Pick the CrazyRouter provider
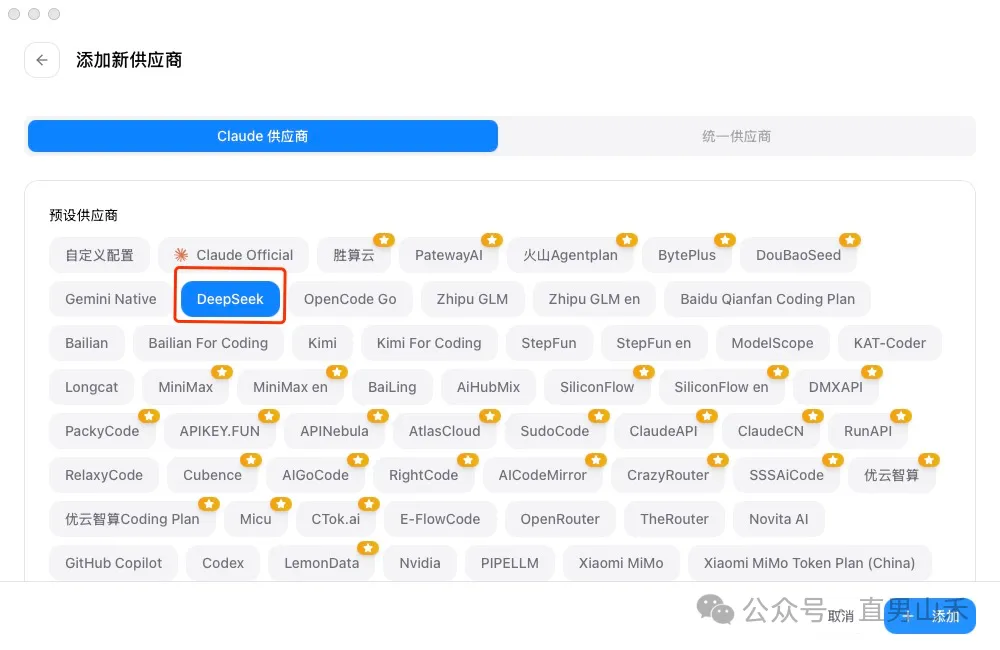Viewport: 1000px width, 650px height. click(668, 475)
